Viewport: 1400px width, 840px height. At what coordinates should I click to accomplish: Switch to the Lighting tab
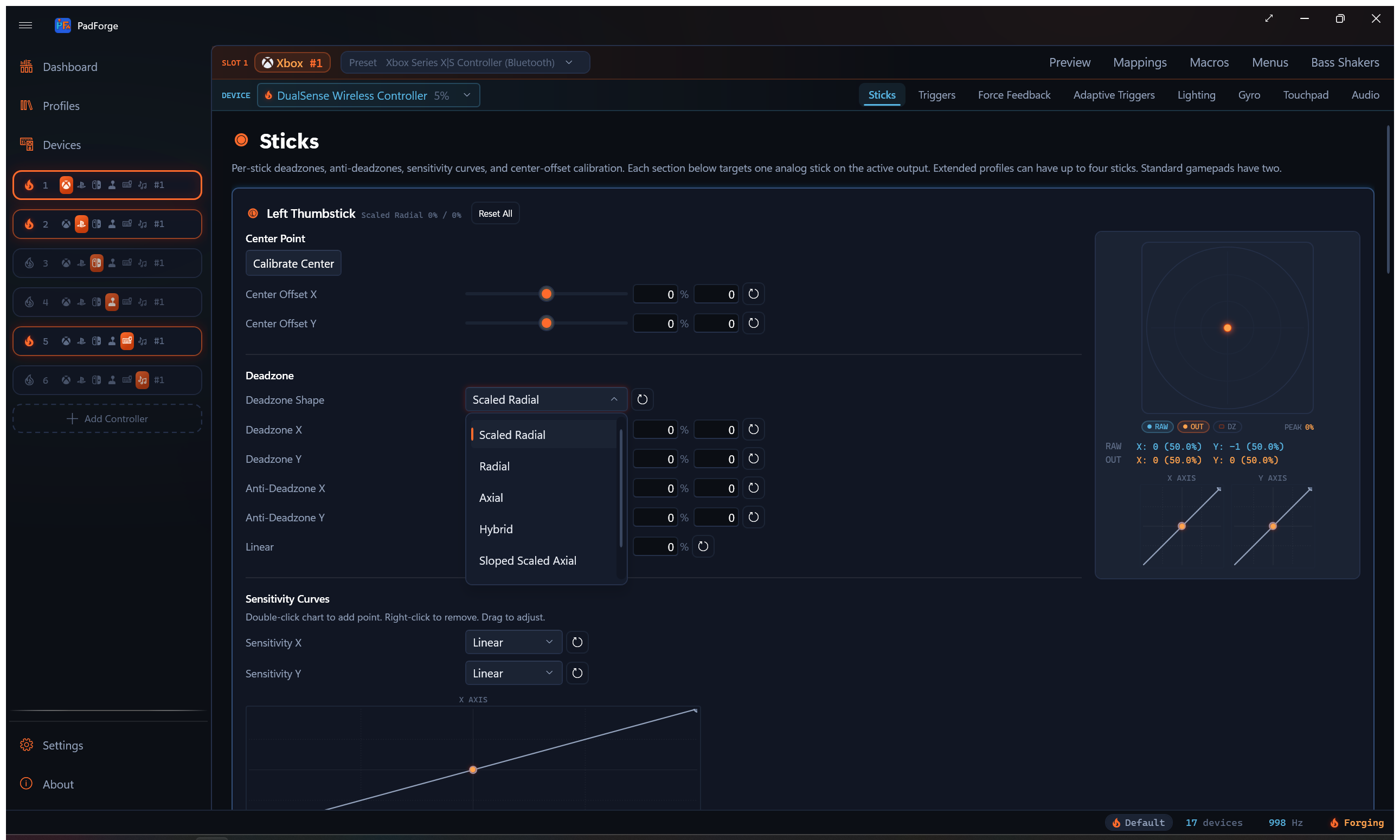coord(1196,95)
